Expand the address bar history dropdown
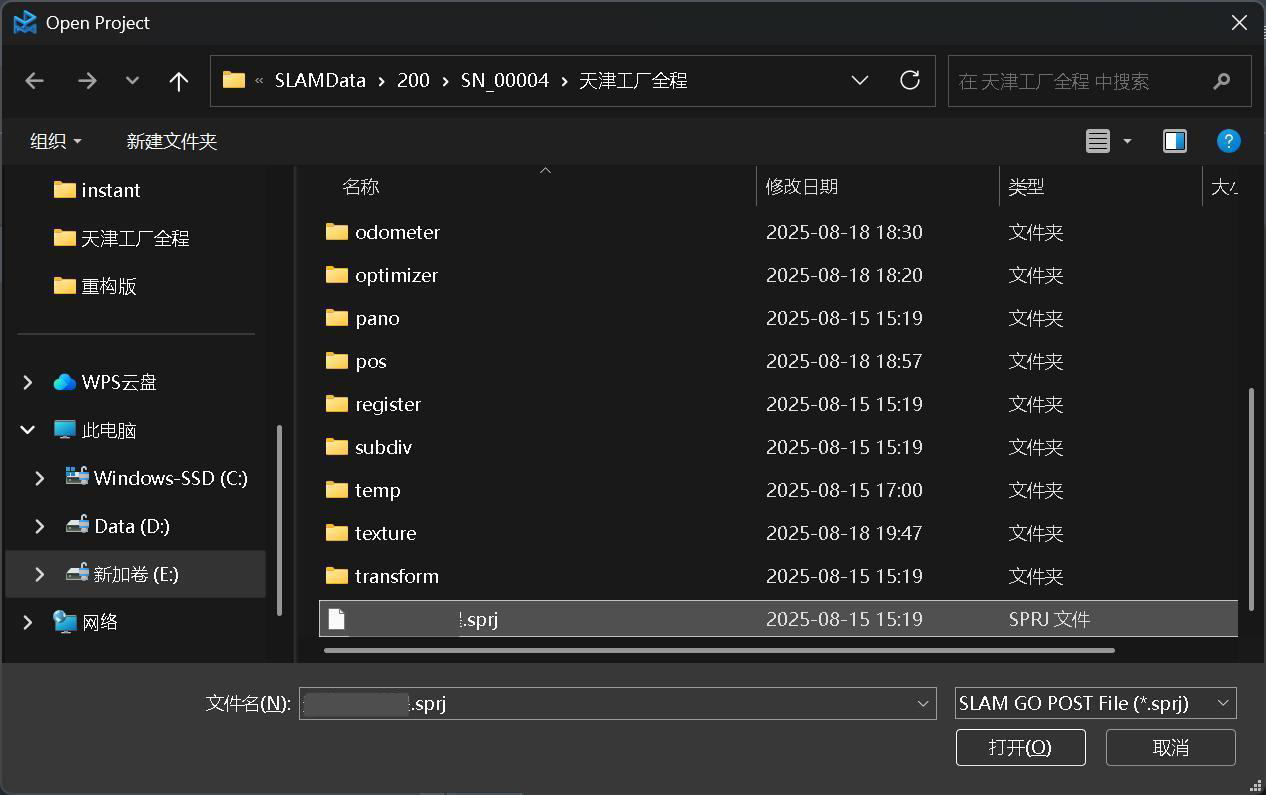 coord(859,80)
